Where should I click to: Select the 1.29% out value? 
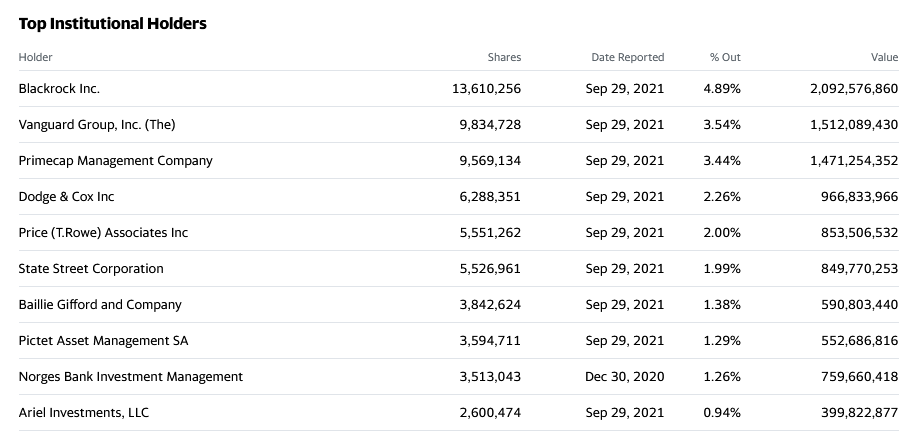click(x=722, y=340)
